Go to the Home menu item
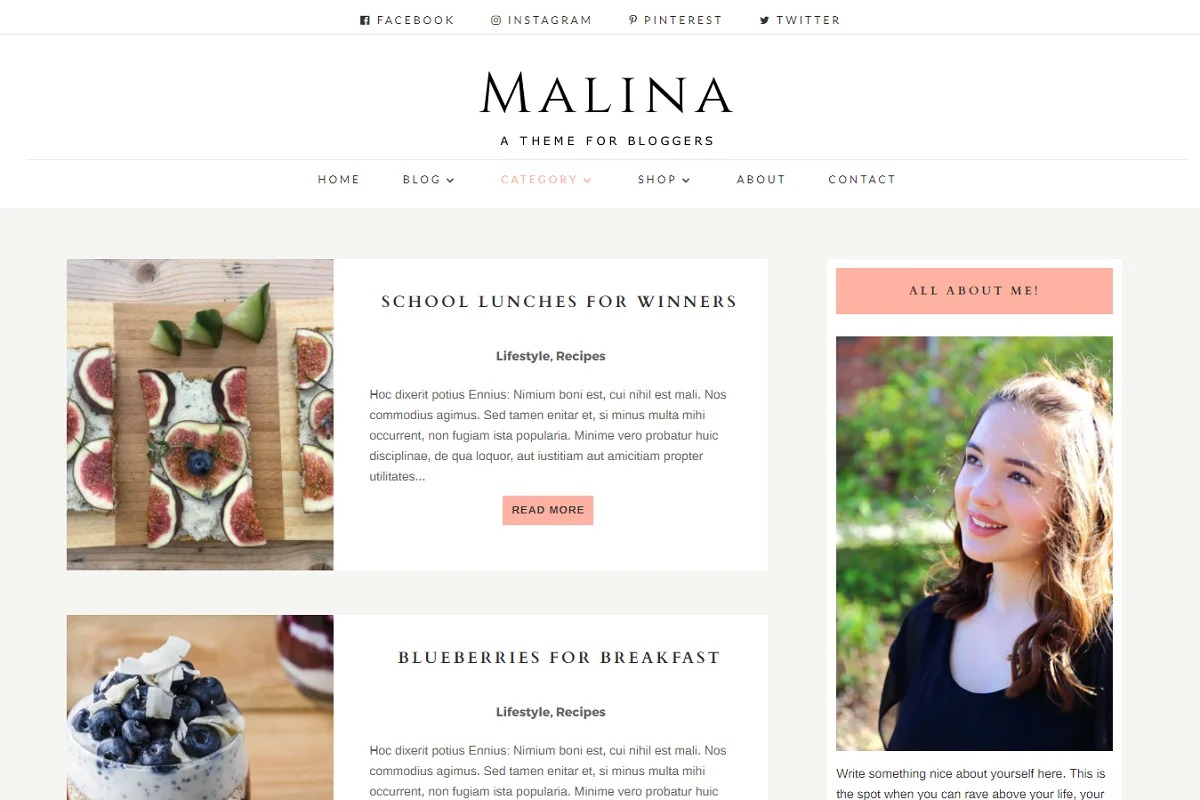The image size is (1200, 800). pyautogui.click(x=339, y=180)
